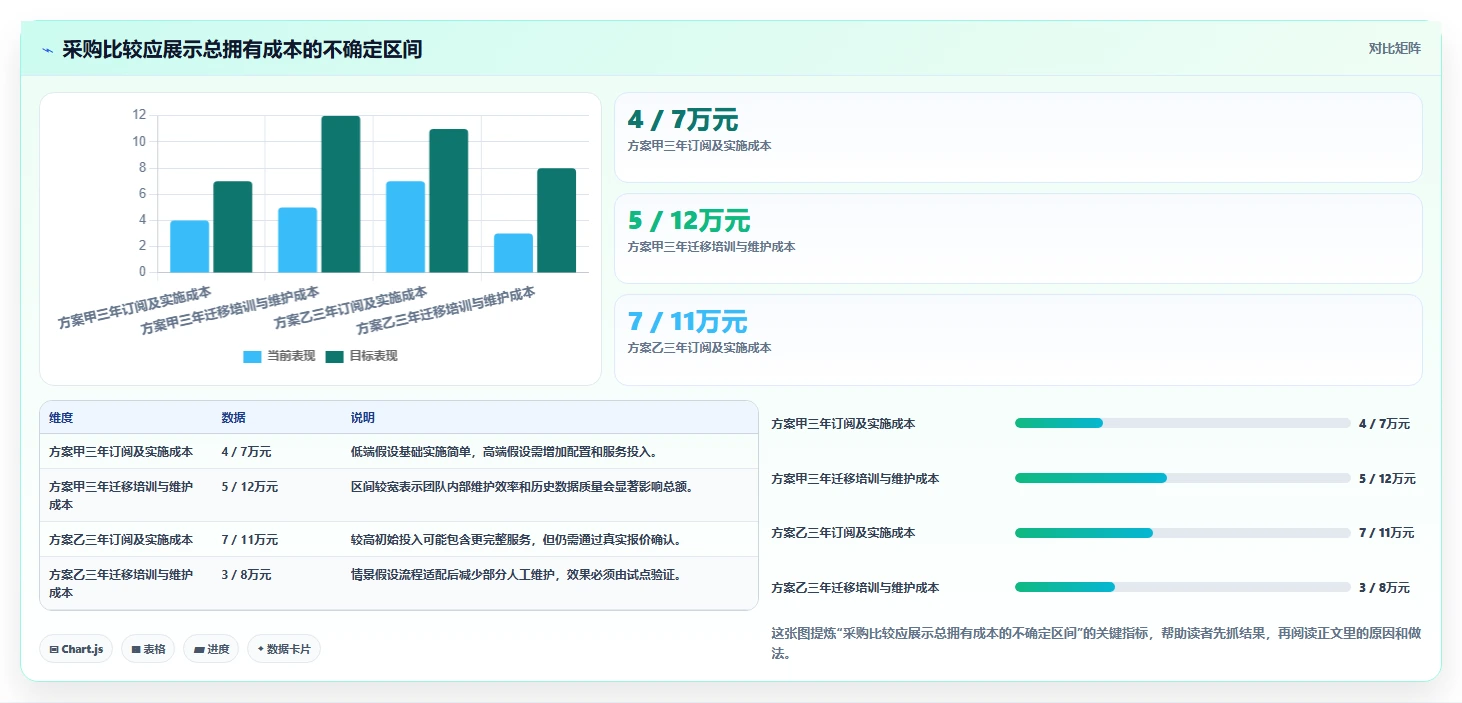Click progress value label 4 / 7万元
The width and height of the screenshot is (1462, 703).
[1384, 424]
